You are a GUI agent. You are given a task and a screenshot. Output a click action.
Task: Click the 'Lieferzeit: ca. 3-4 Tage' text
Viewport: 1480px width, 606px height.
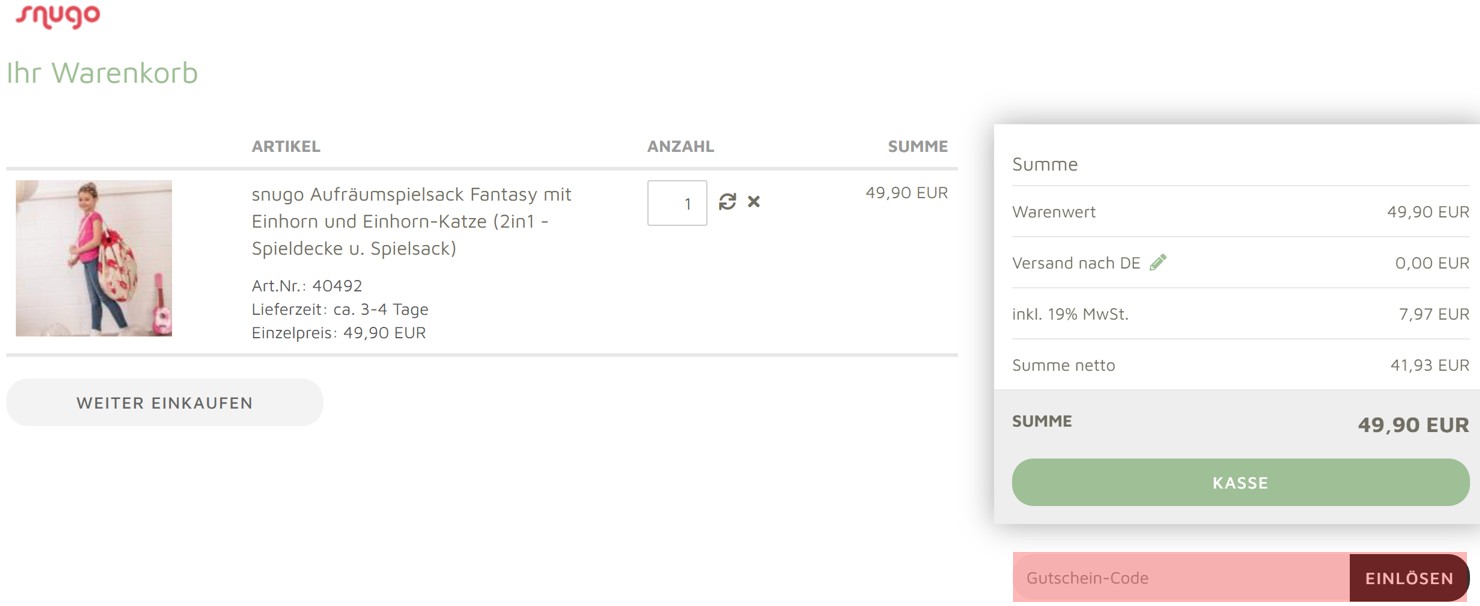[x=340, y=310]
